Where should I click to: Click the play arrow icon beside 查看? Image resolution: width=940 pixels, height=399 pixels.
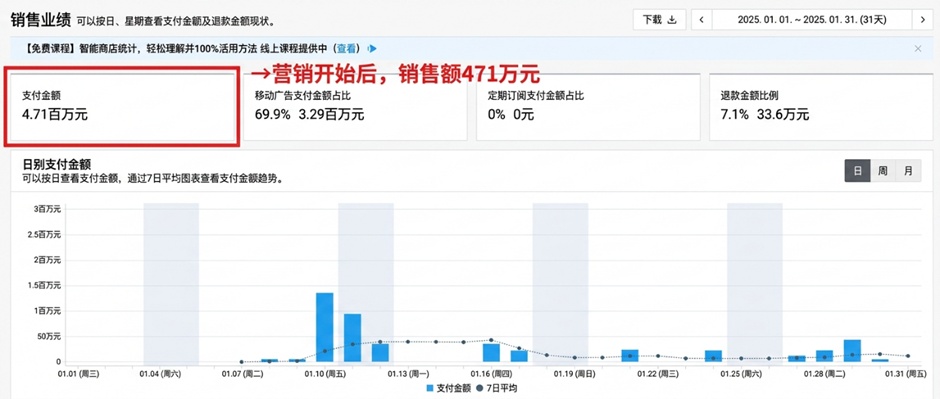pyautogui.click(x=372, y=49)
